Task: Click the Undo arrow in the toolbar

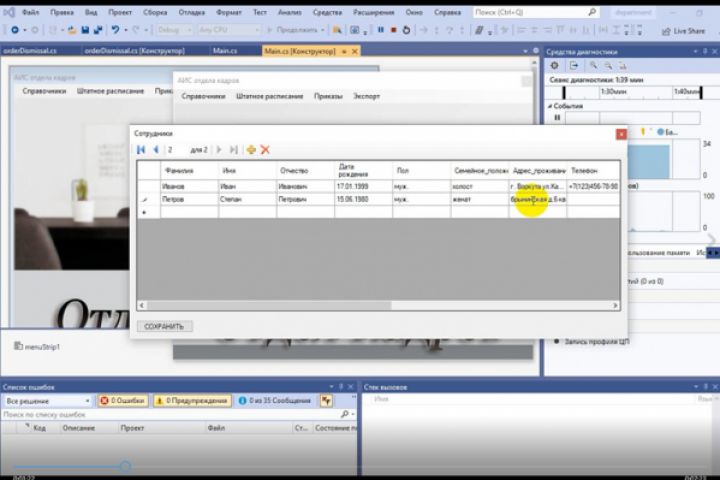Action: [x=115, y=30]
